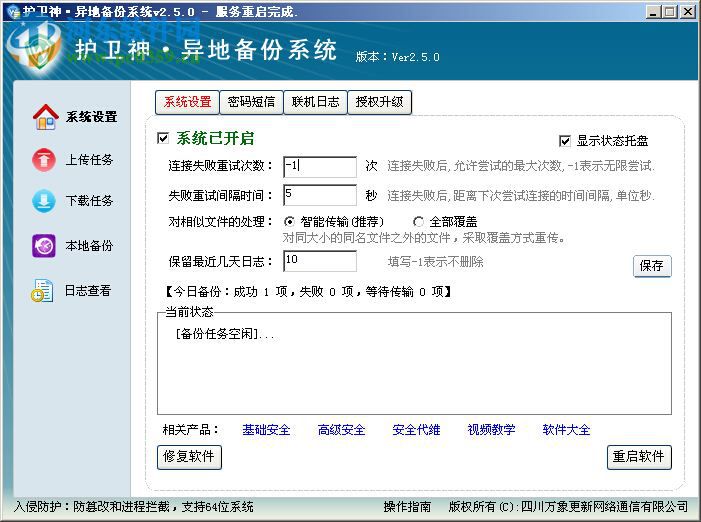Viewport: 701px width, 522px height.
Task: Close the 异地备份系统 window
Action: (x=688, y=12)
